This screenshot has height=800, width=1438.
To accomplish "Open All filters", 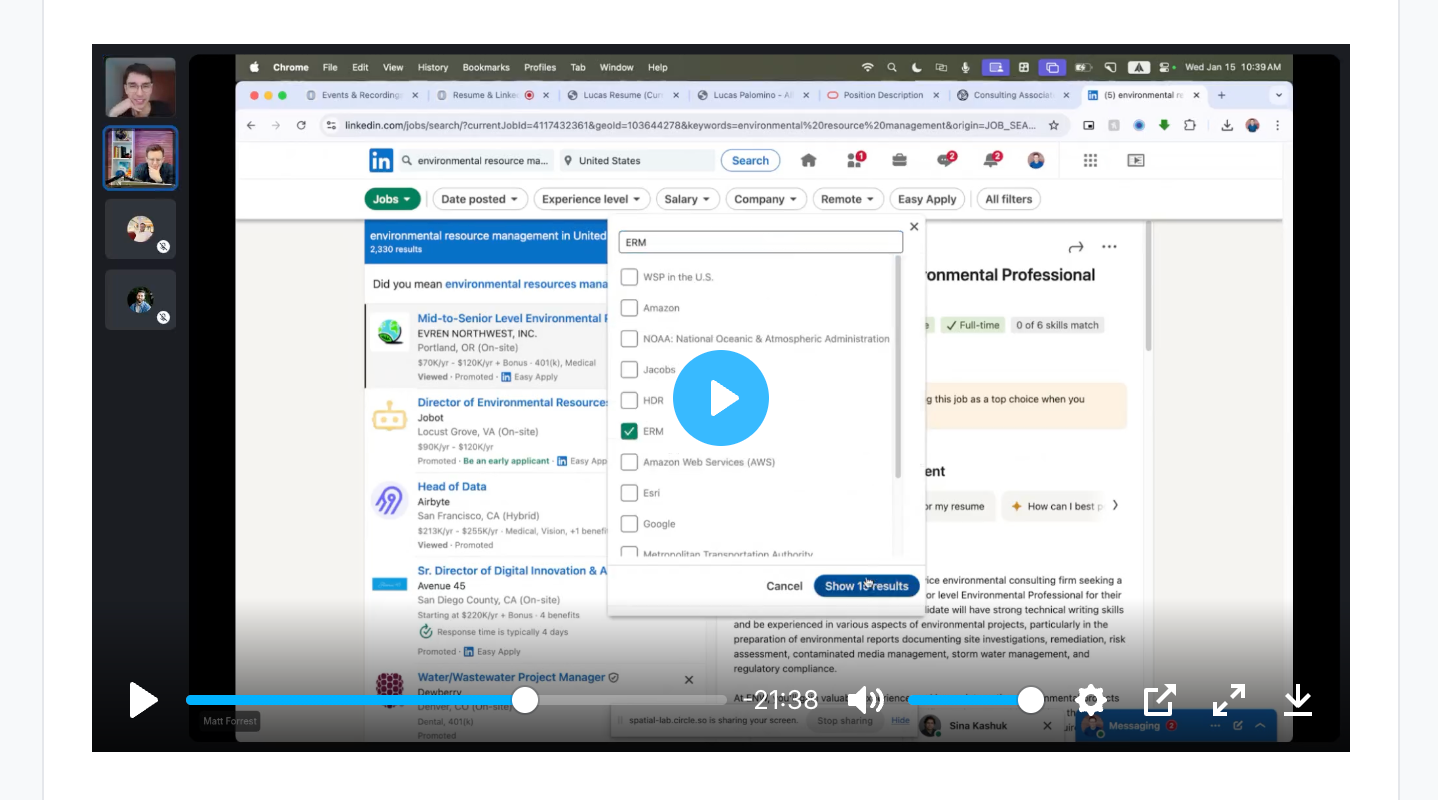I will pyautogui.click(x=1008, y=199).
